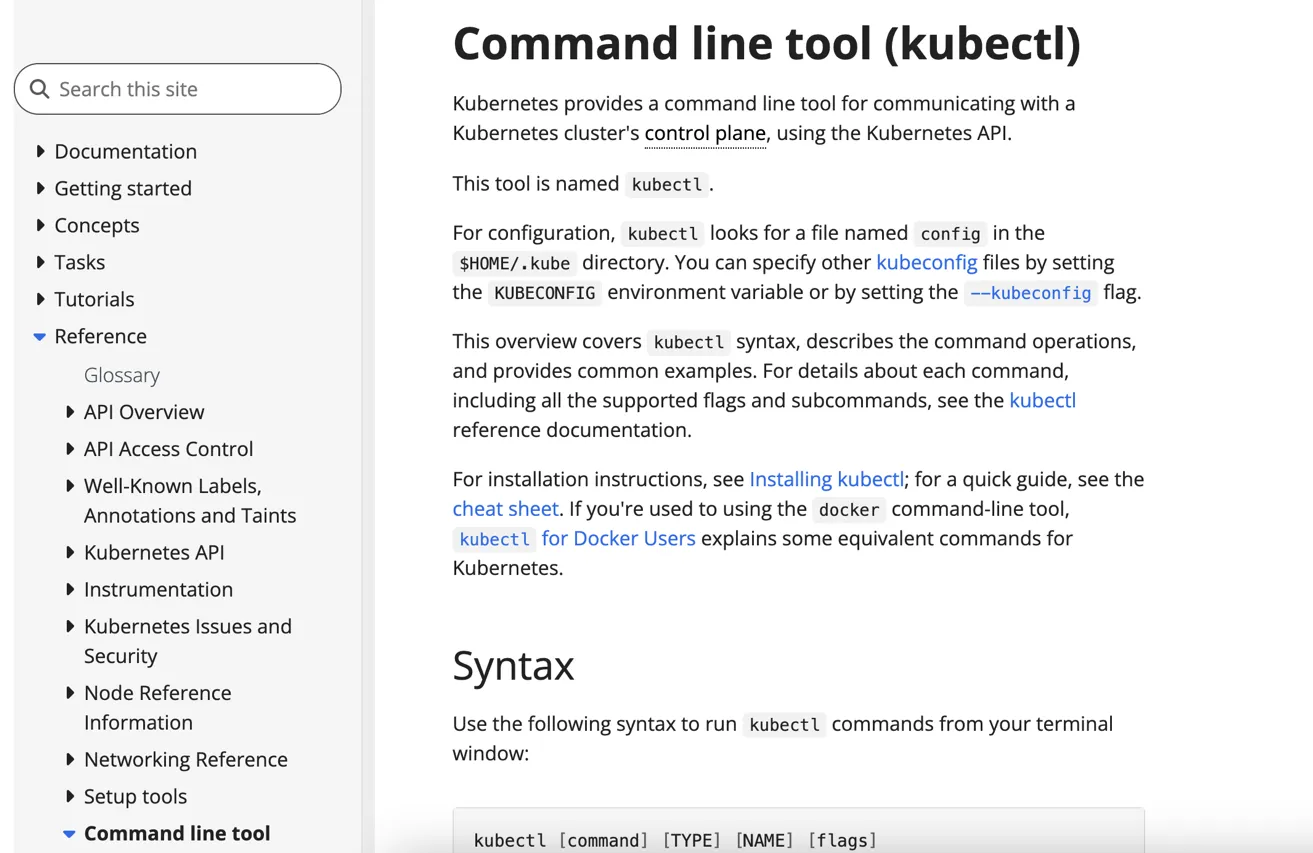Expand the Tasks sidebar arrow
The height and width of the screenshot is (853, 1313).
pos(40,262)
